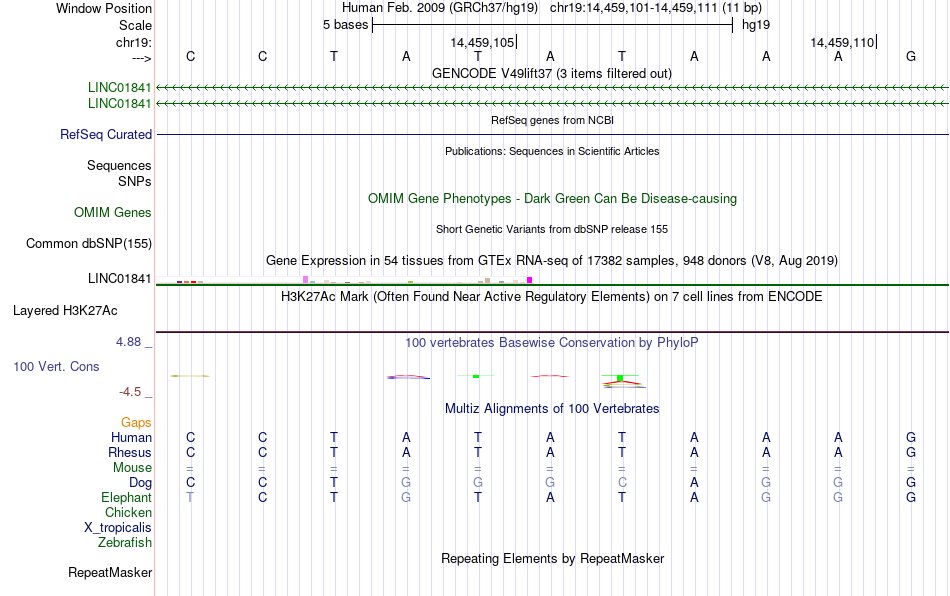The width and height of the screenshot is (950, 596).
Task: Open the RefSeq Curated track label
Action: [x=106, y=134]
